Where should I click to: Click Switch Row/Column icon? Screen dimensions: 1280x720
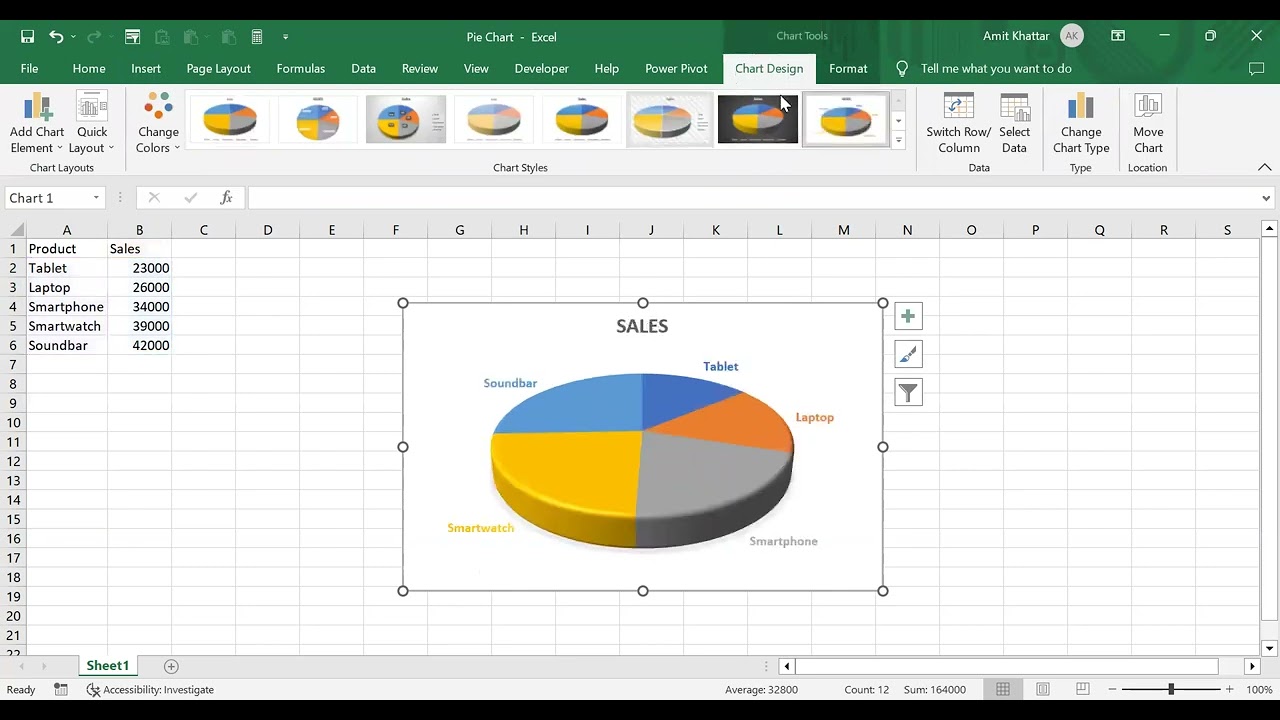pyautogui.click(x=958, y=108)
